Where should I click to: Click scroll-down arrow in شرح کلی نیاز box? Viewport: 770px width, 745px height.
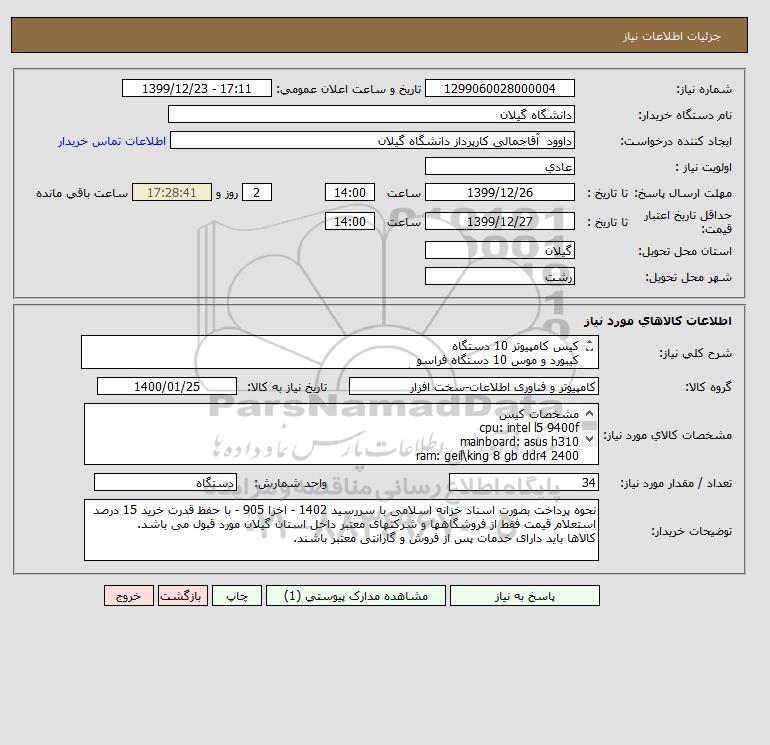[x=590, y=350]
